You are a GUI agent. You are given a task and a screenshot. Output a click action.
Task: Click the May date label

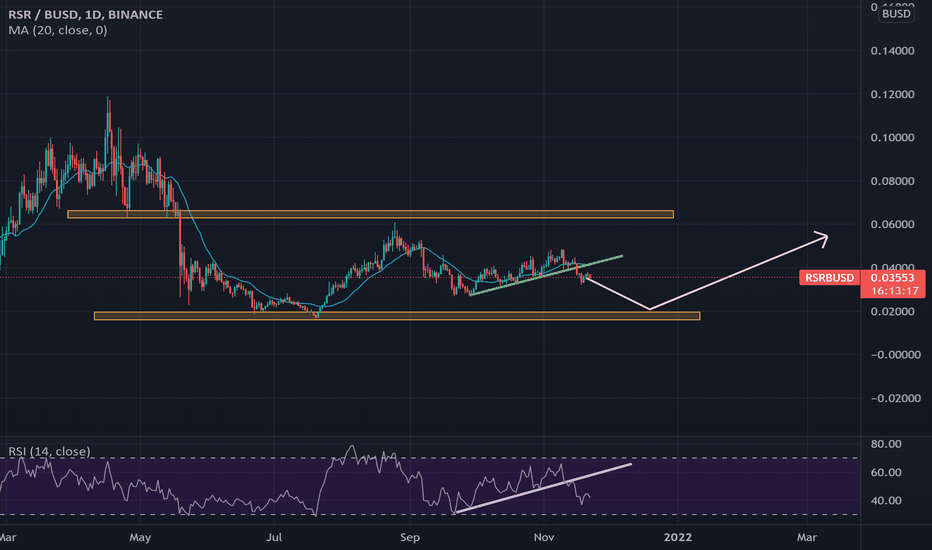click(140, 538)
